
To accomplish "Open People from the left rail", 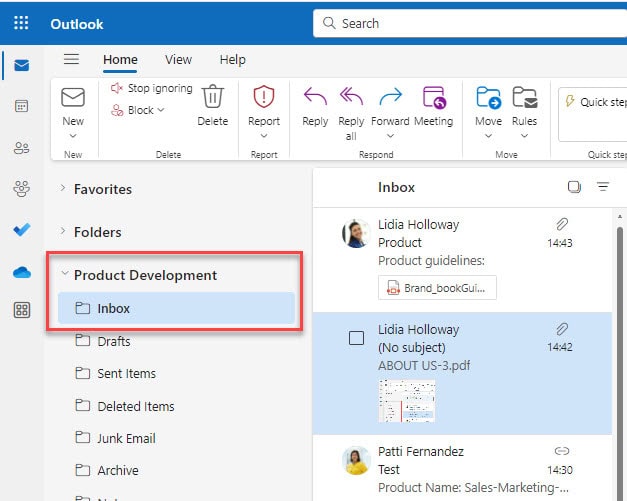I will coord(21,148).
